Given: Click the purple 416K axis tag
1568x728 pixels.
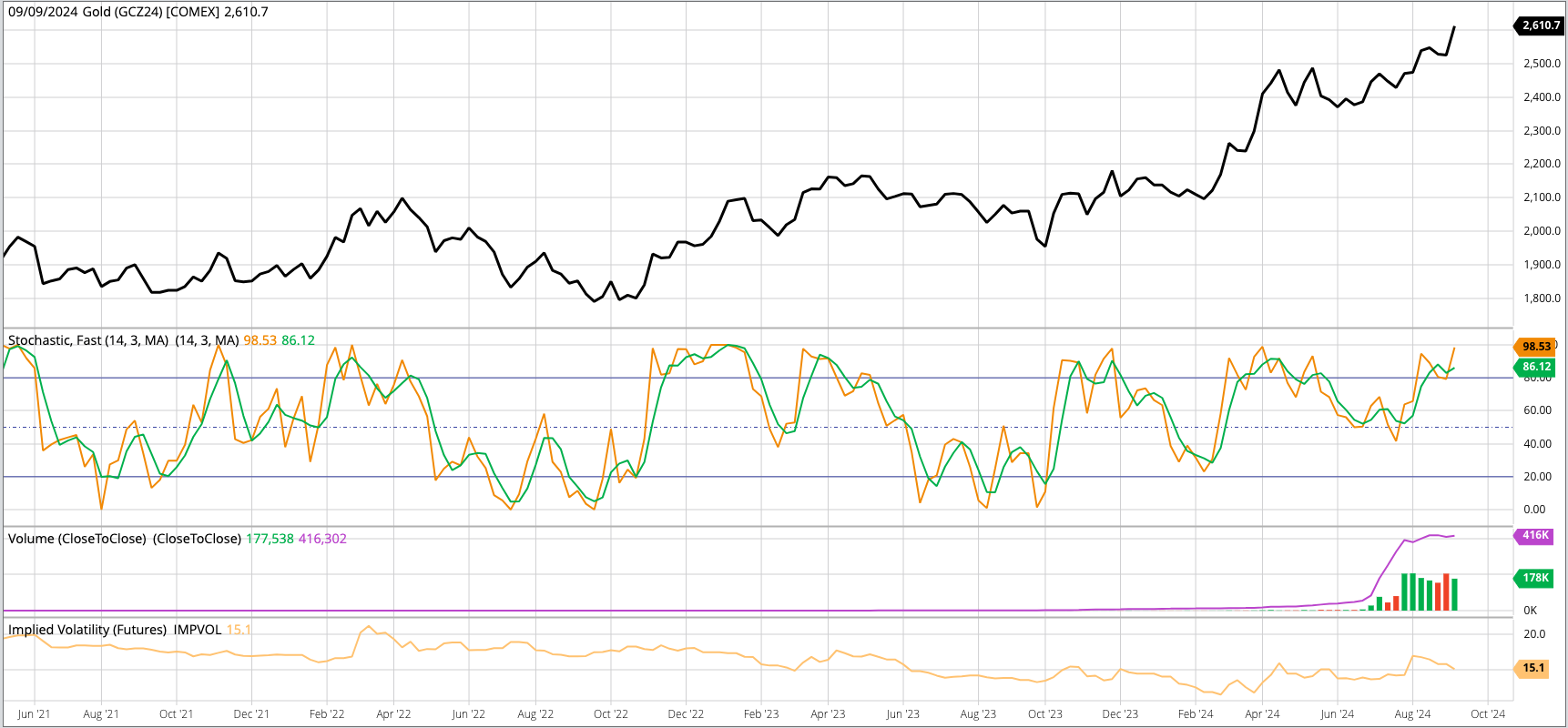Looking at the screenshot, I should coord(1535,536).
